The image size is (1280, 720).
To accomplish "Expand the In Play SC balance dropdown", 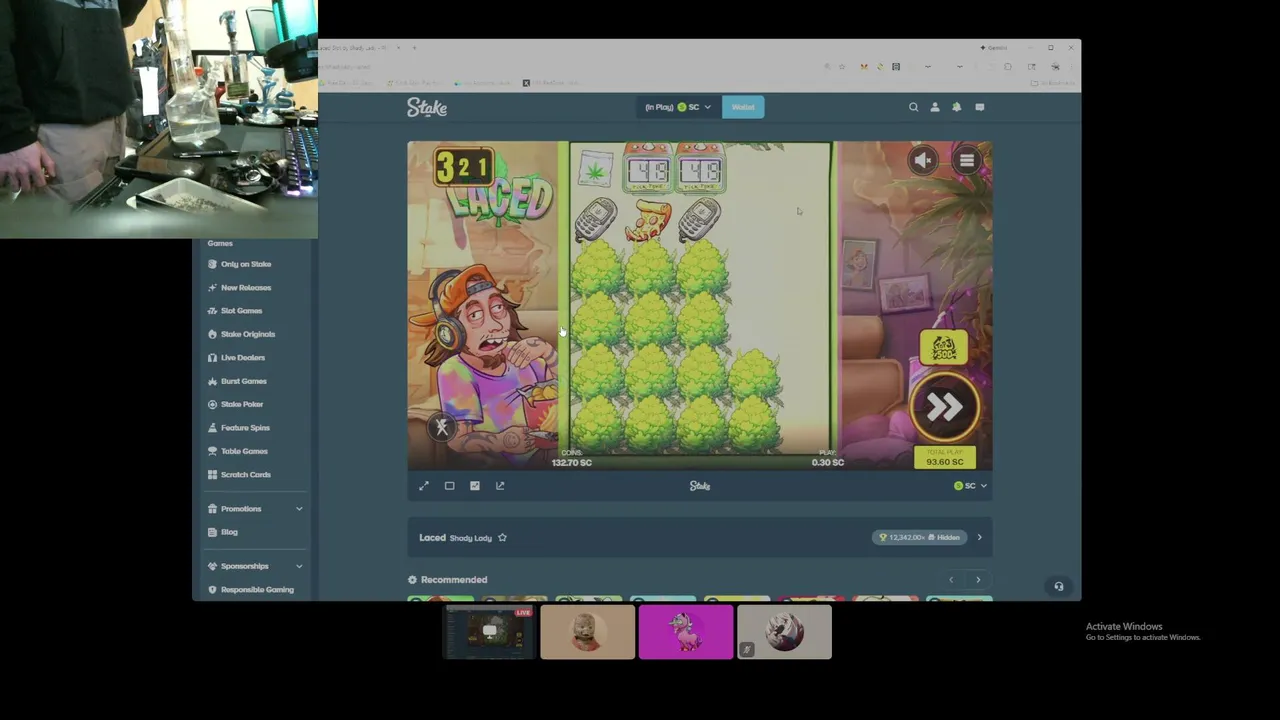I will tap(678, 107).
